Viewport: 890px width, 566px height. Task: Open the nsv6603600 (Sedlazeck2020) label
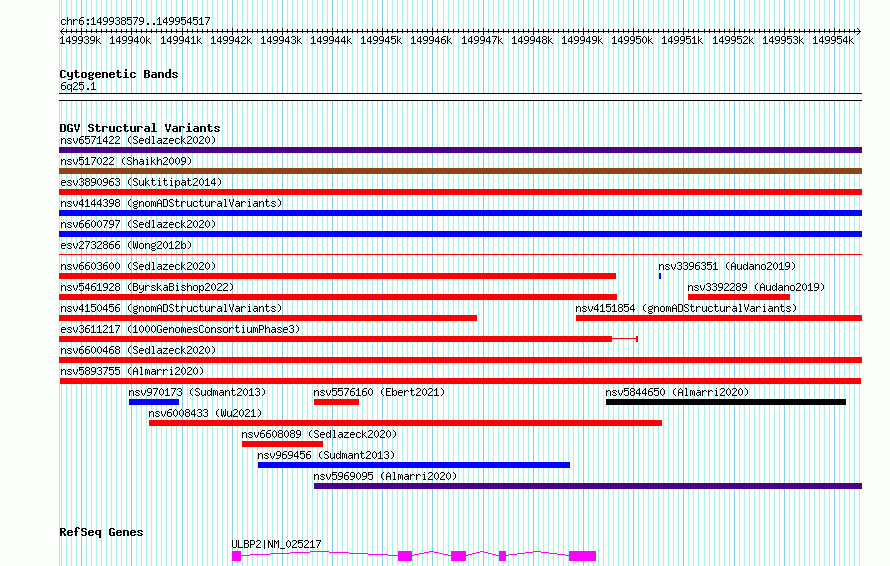138,266
